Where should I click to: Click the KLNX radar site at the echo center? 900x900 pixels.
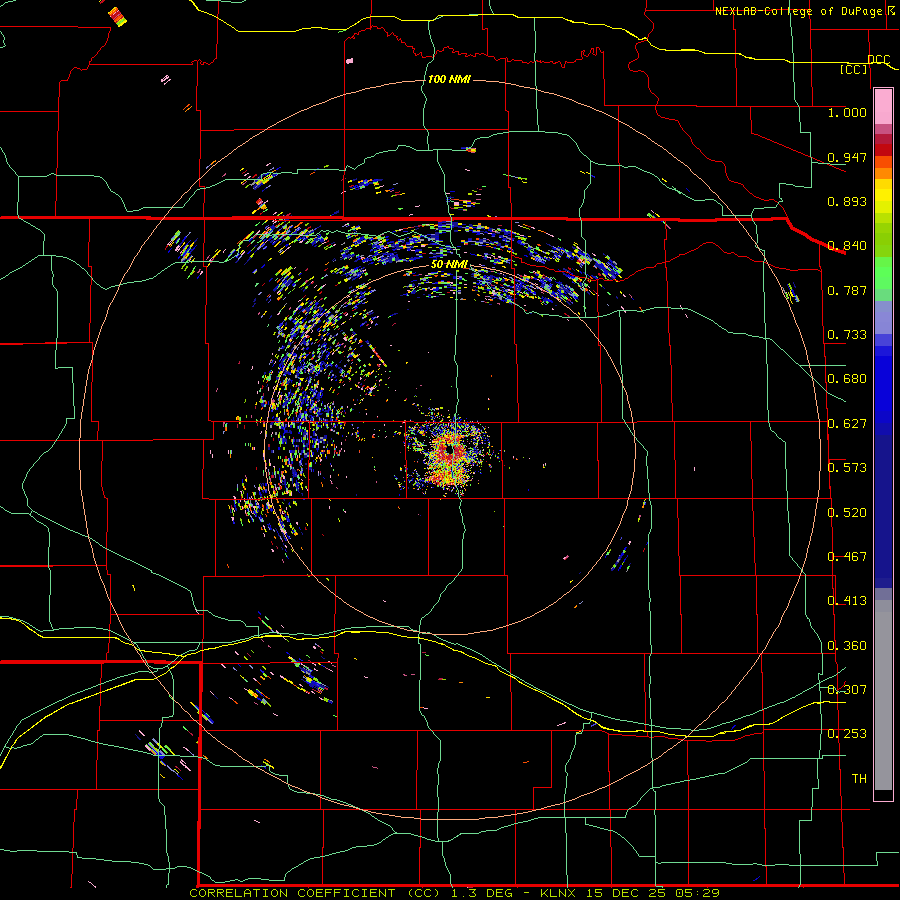(x=449, y=452)
